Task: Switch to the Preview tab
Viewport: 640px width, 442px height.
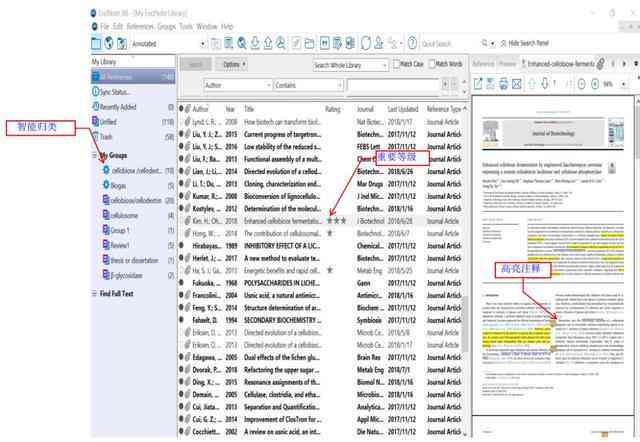Action: (x=507, y=64)
